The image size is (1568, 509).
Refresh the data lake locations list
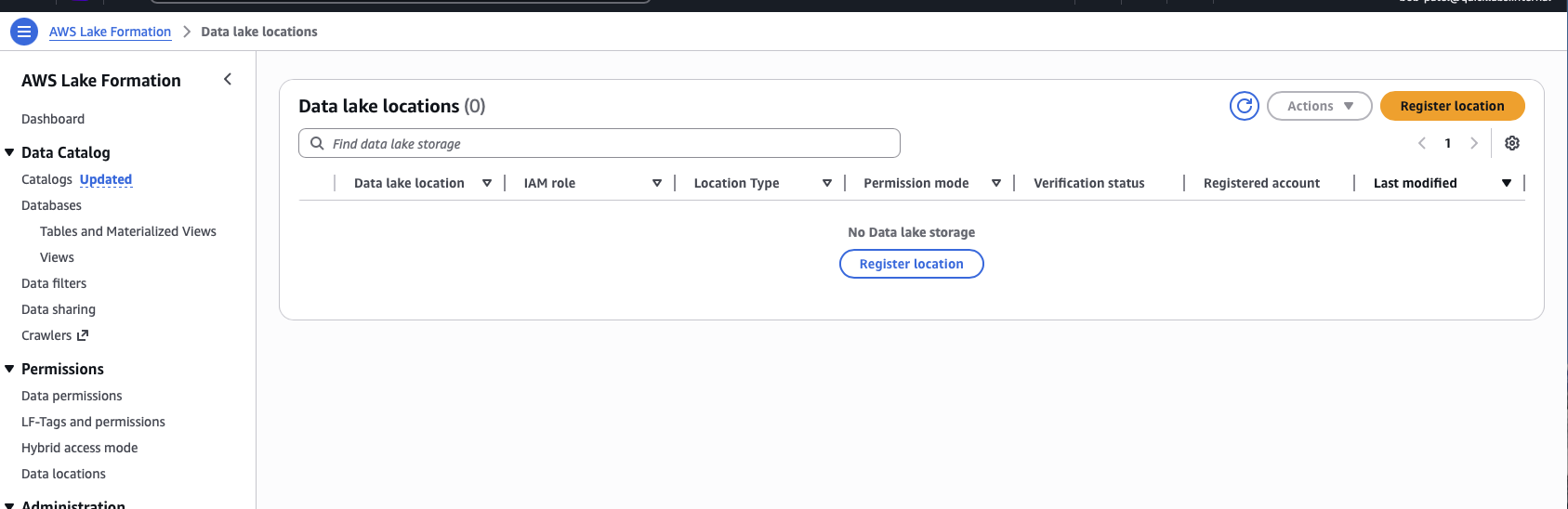coord(1245,106)
